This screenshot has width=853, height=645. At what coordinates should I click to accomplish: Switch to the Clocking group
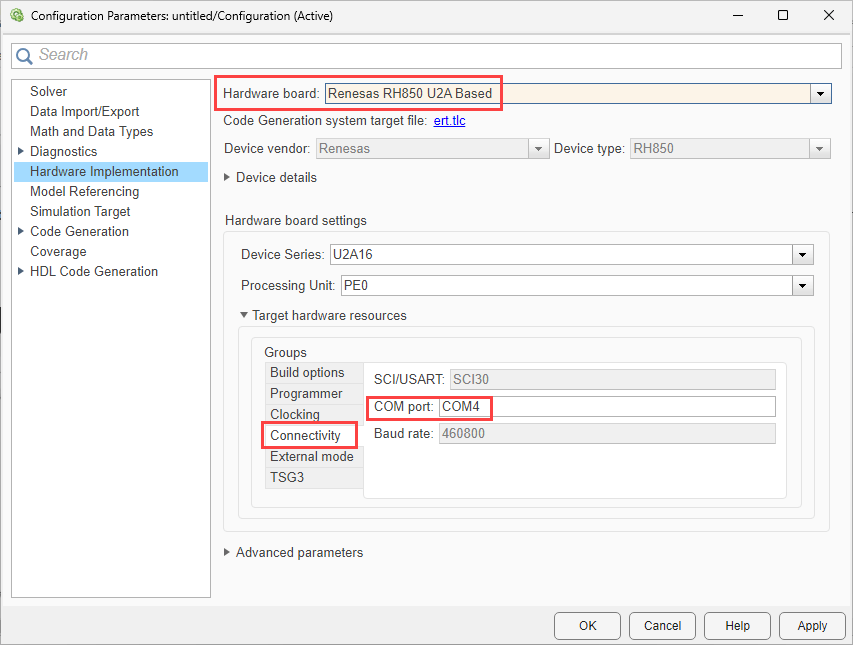pos(295,415)
